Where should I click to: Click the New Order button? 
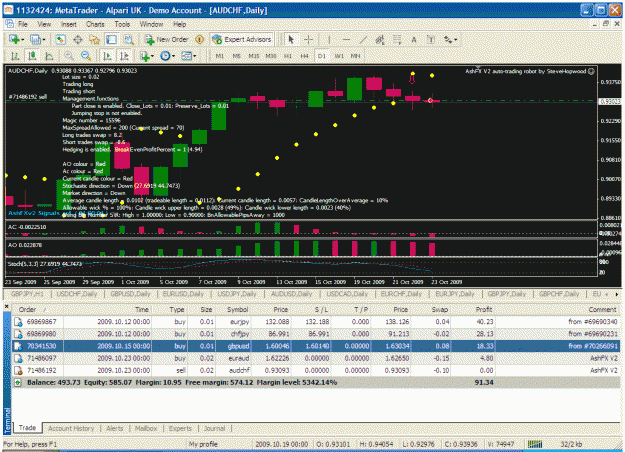click(166, 39)
